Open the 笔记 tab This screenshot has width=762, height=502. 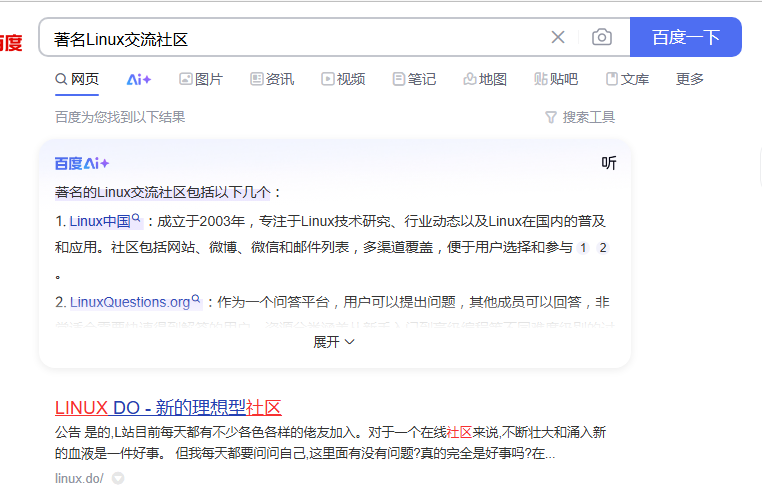pos(414,79)
